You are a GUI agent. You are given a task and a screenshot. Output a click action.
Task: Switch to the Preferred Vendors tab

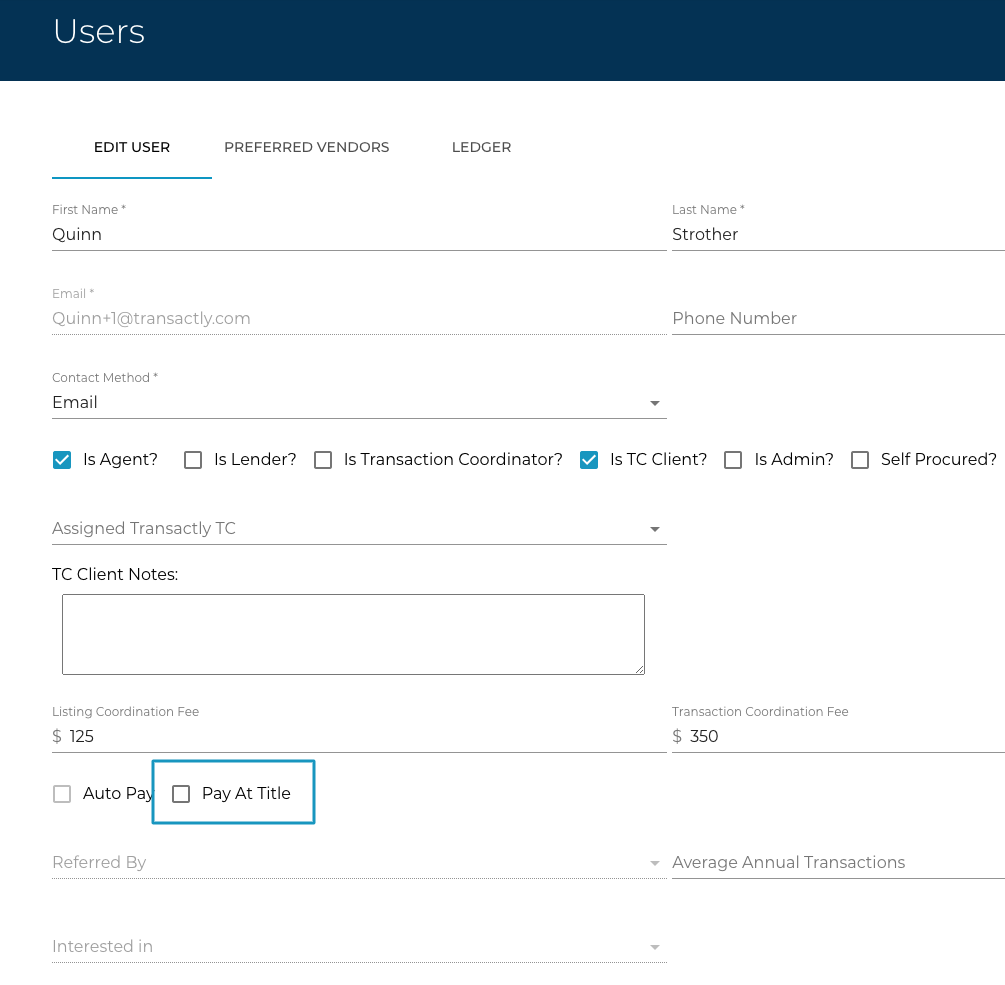[x=307, y=147]
